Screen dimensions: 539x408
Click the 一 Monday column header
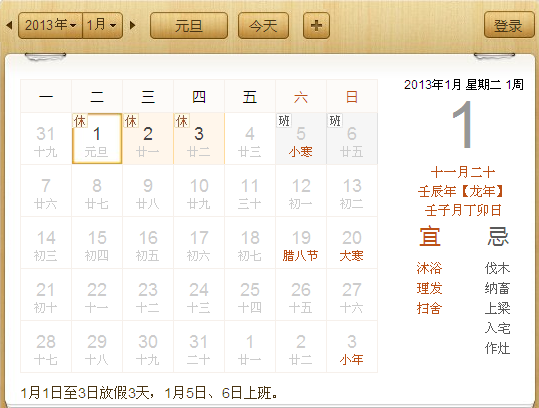pos(46,97)
